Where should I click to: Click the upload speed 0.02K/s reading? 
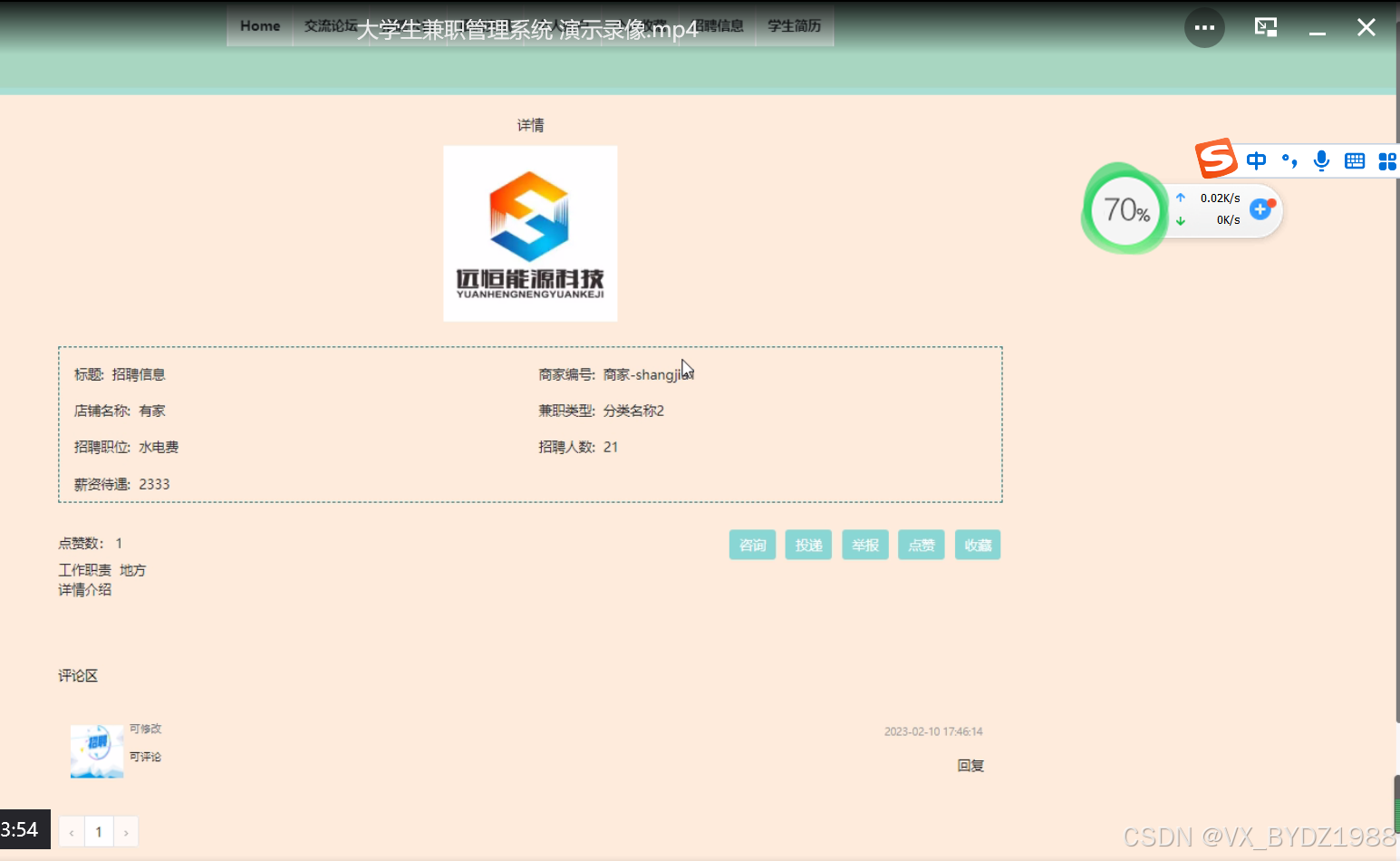[x=1220, y=198]
